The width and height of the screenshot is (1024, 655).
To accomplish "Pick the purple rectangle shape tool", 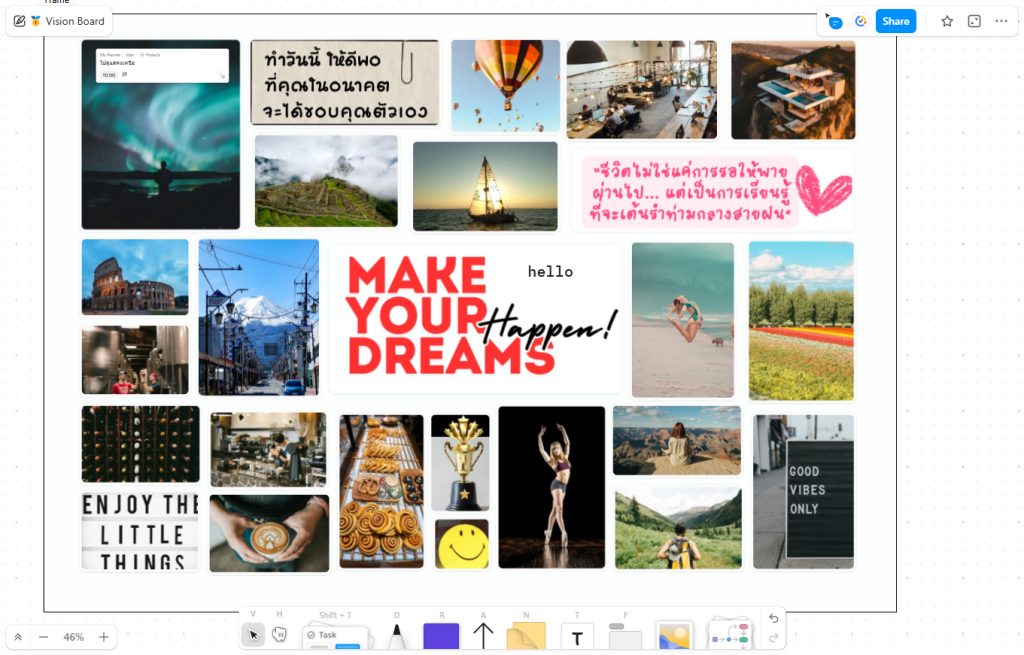I will (441, 637).
